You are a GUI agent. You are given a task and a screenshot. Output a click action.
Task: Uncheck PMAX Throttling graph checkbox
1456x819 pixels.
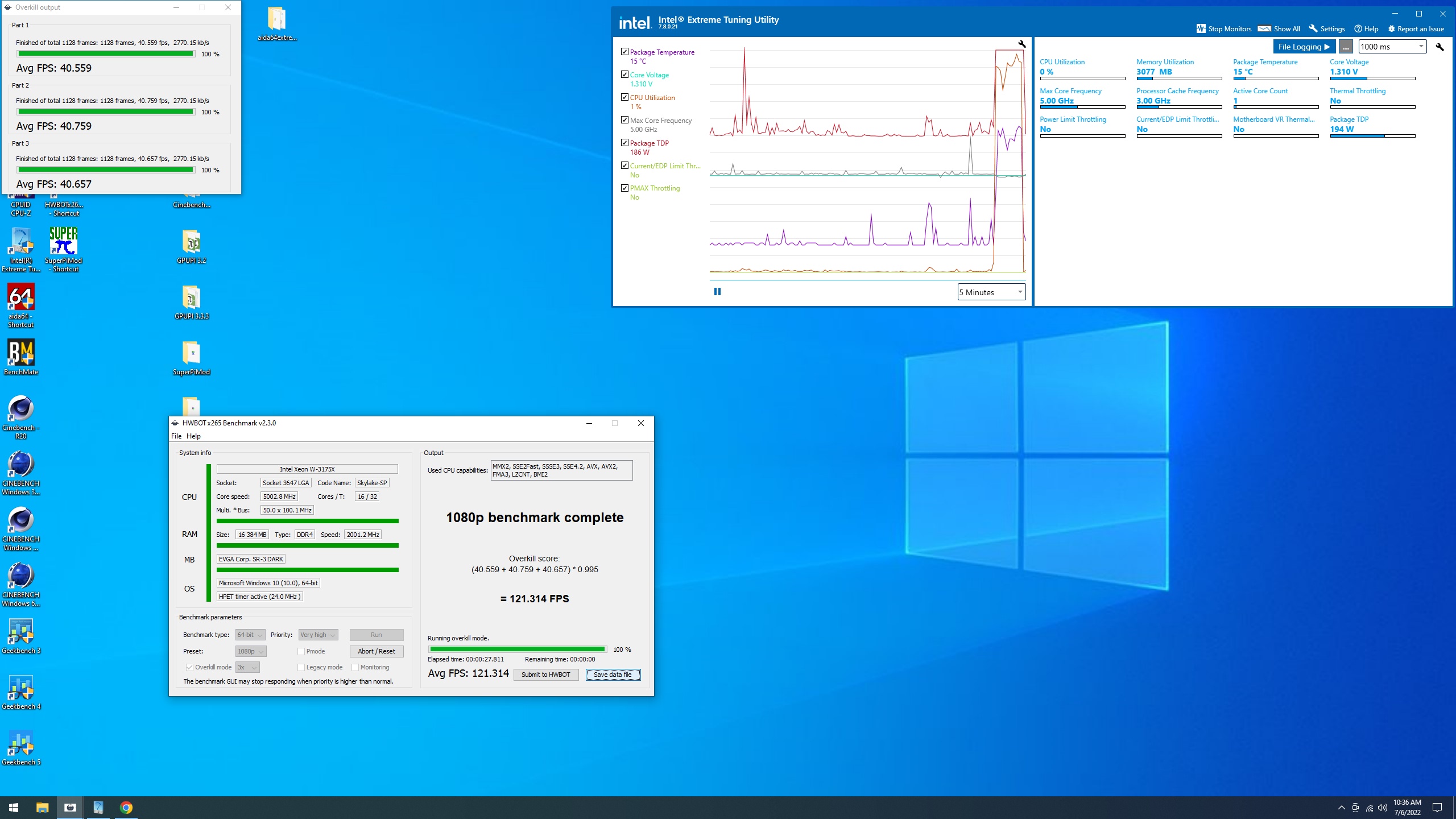coord(624,188)
